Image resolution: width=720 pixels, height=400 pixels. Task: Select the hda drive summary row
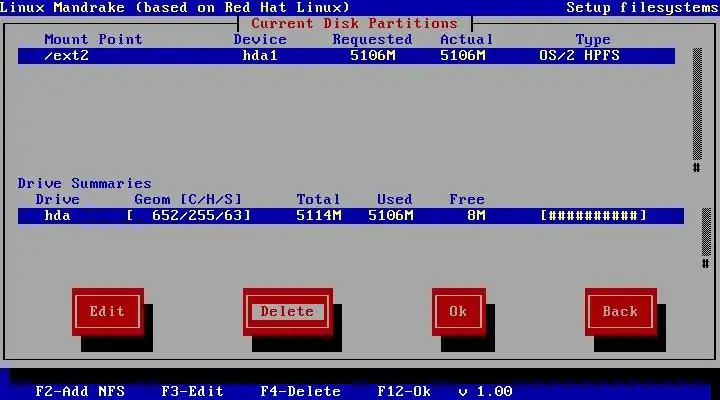[351, 216]
